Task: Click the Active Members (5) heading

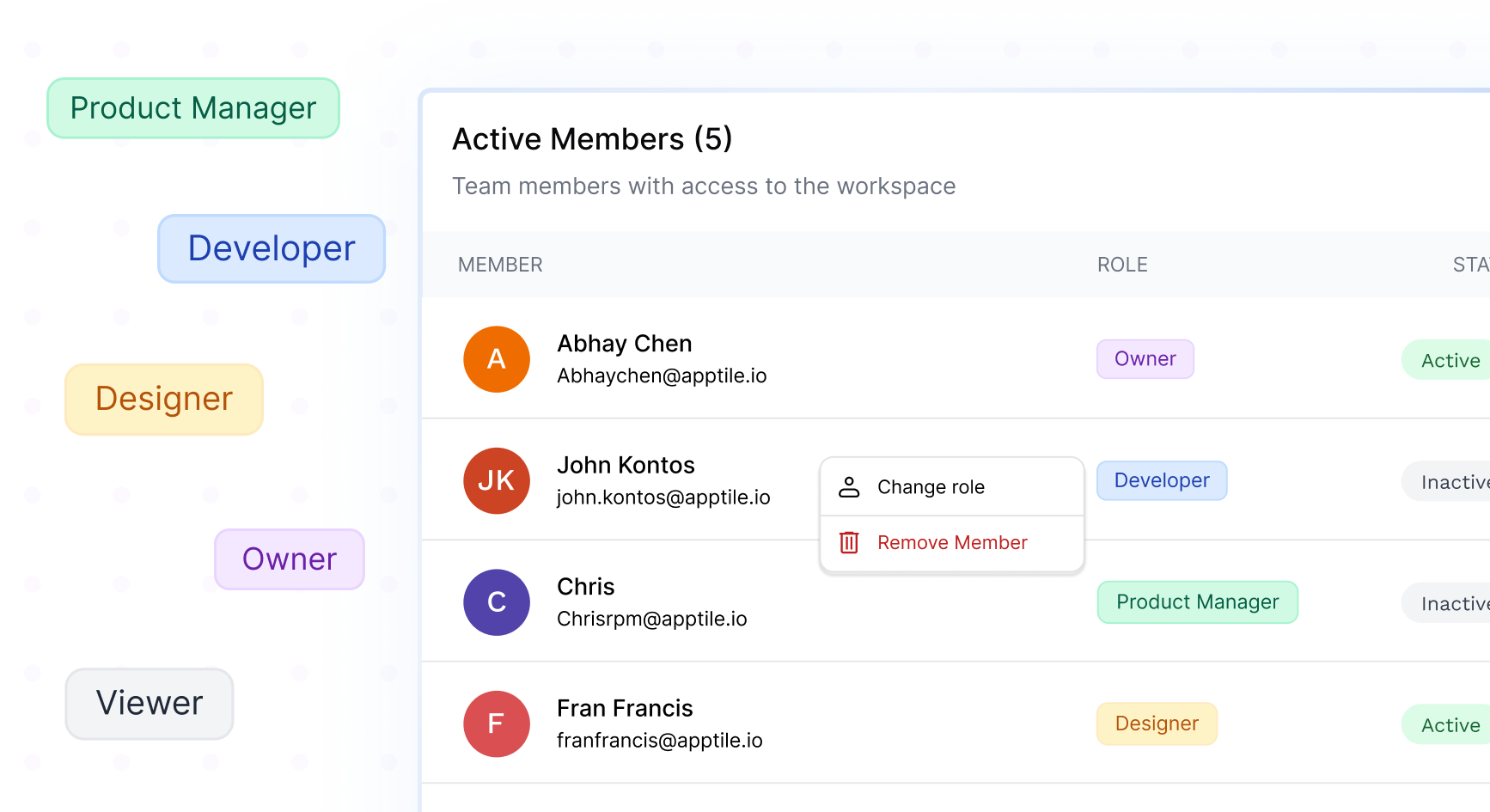Action: click(x=592, y=139)
